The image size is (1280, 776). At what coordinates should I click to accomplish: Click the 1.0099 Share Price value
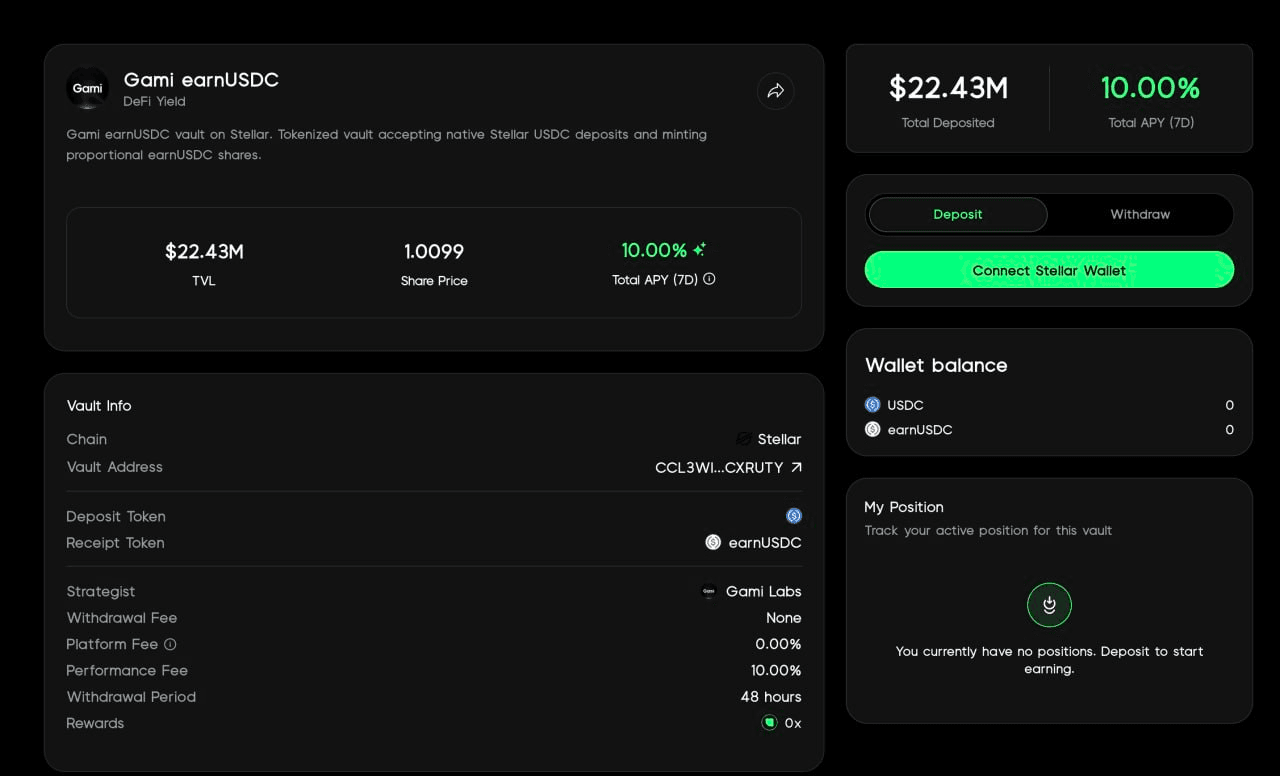pos(434,252)
